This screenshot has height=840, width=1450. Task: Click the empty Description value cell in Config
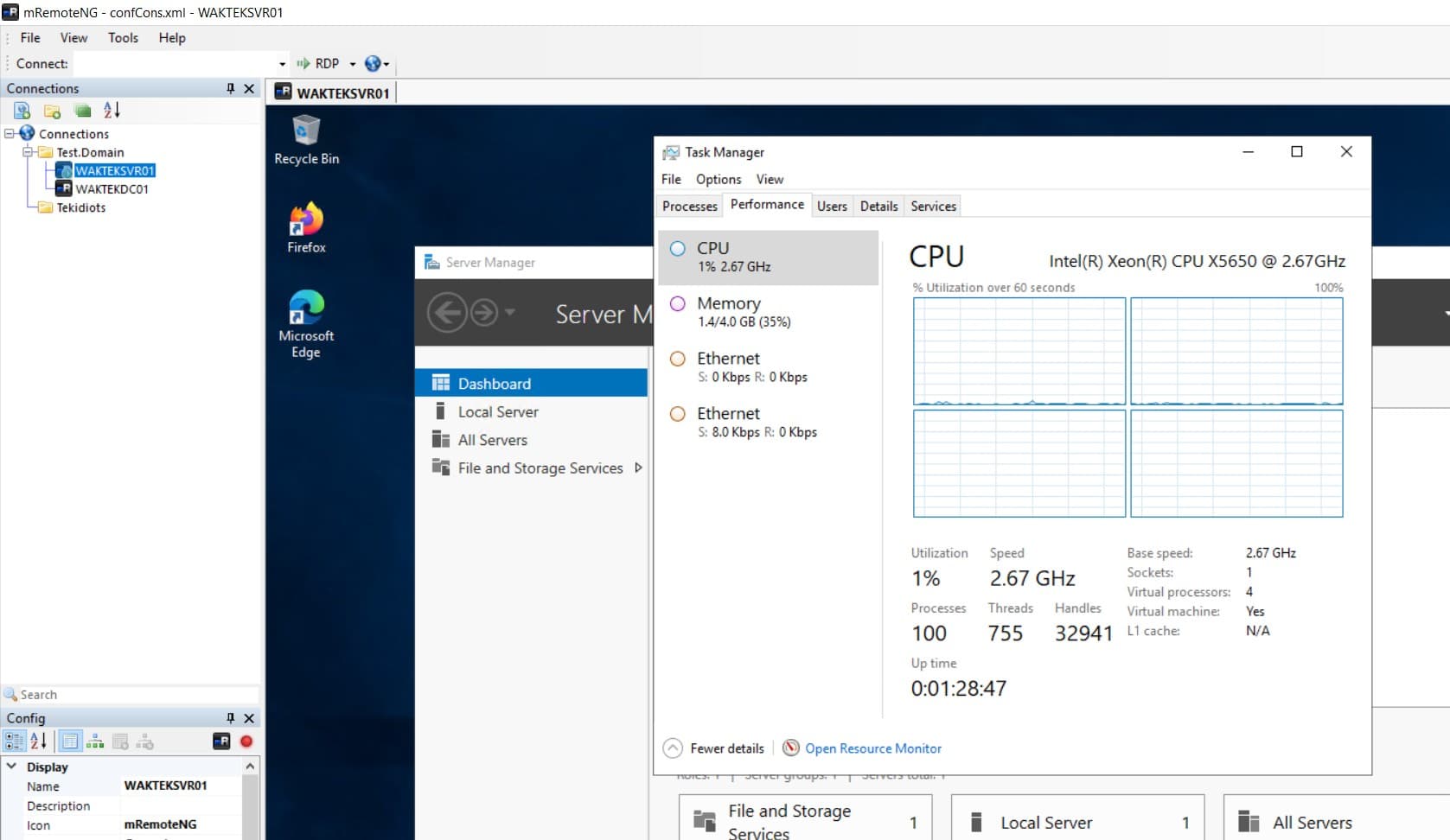point(181,805)
